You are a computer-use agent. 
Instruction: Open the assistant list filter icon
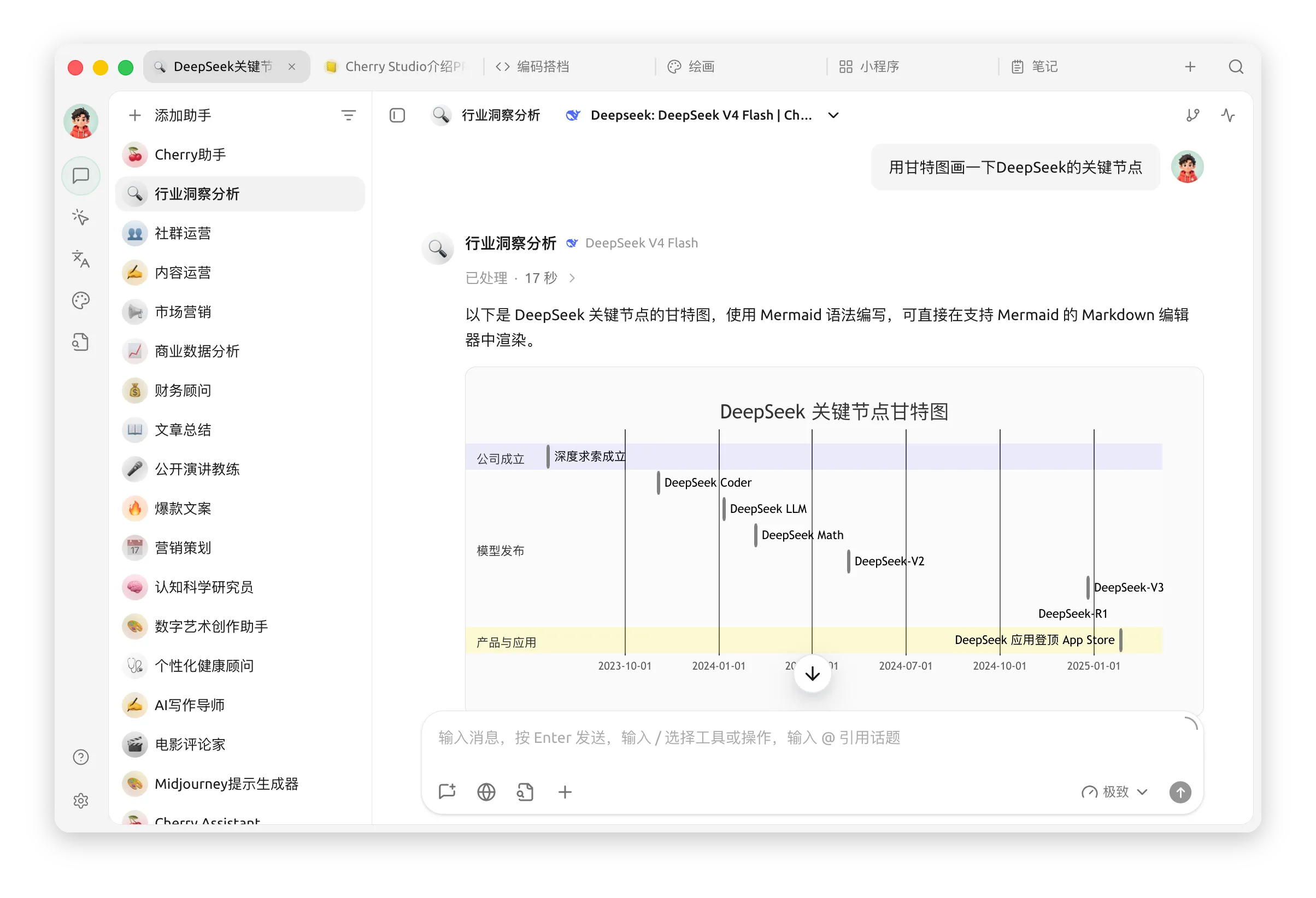[348, 115]
